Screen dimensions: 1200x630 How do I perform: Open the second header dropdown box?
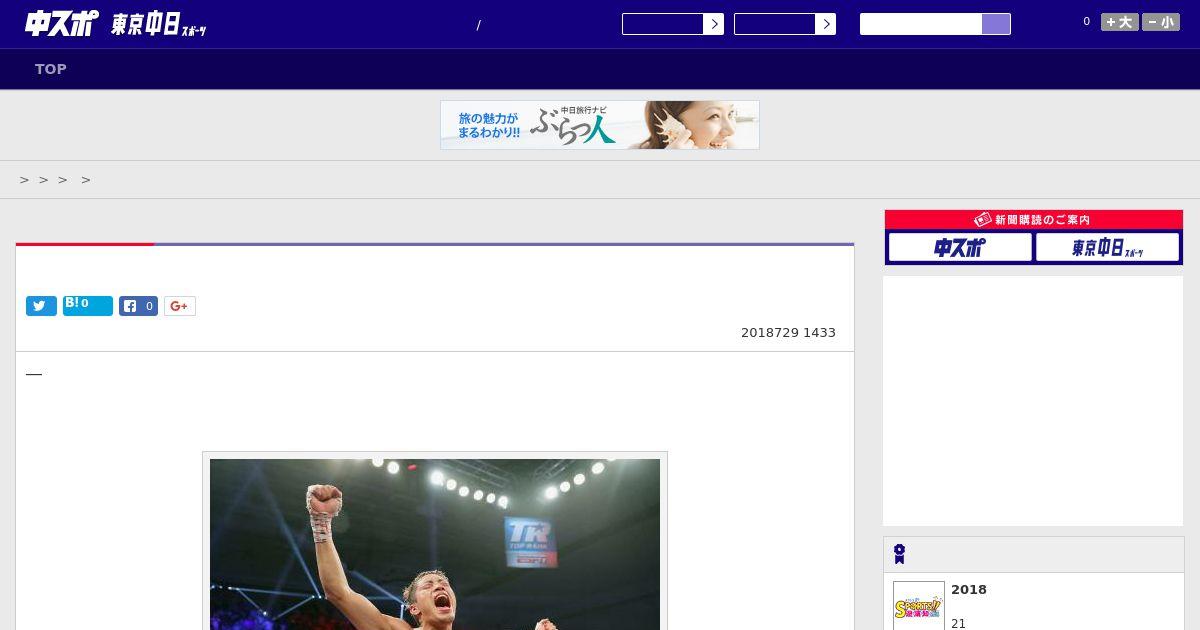click(x=774, y=24)
